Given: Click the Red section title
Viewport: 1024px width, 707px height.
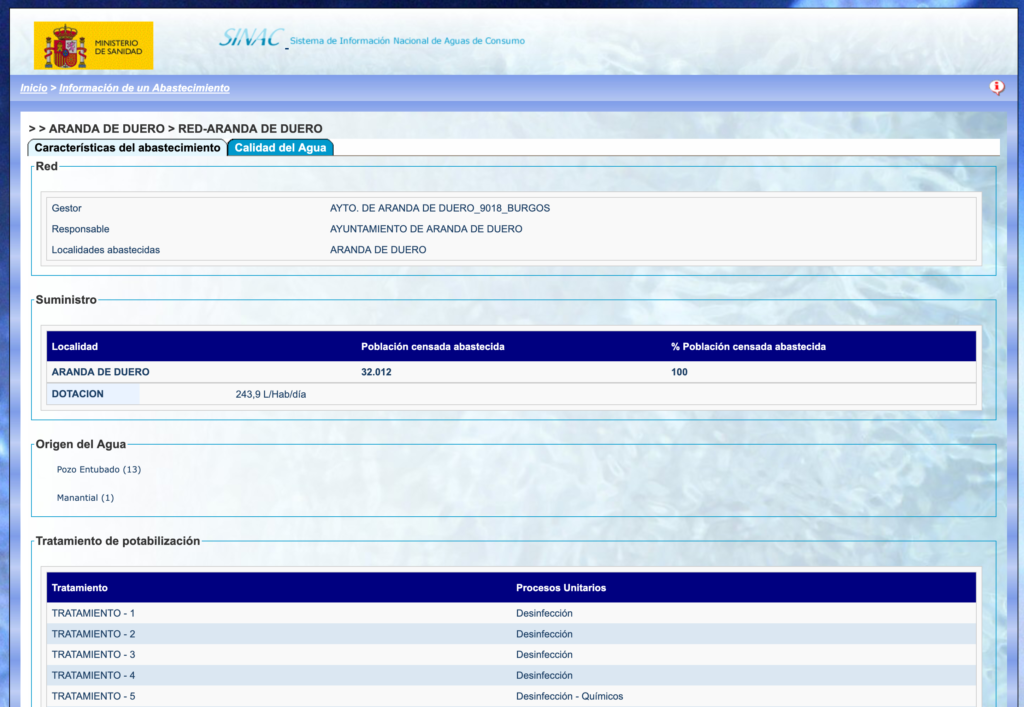Looking at the screenshot, I should click(46, 166).
